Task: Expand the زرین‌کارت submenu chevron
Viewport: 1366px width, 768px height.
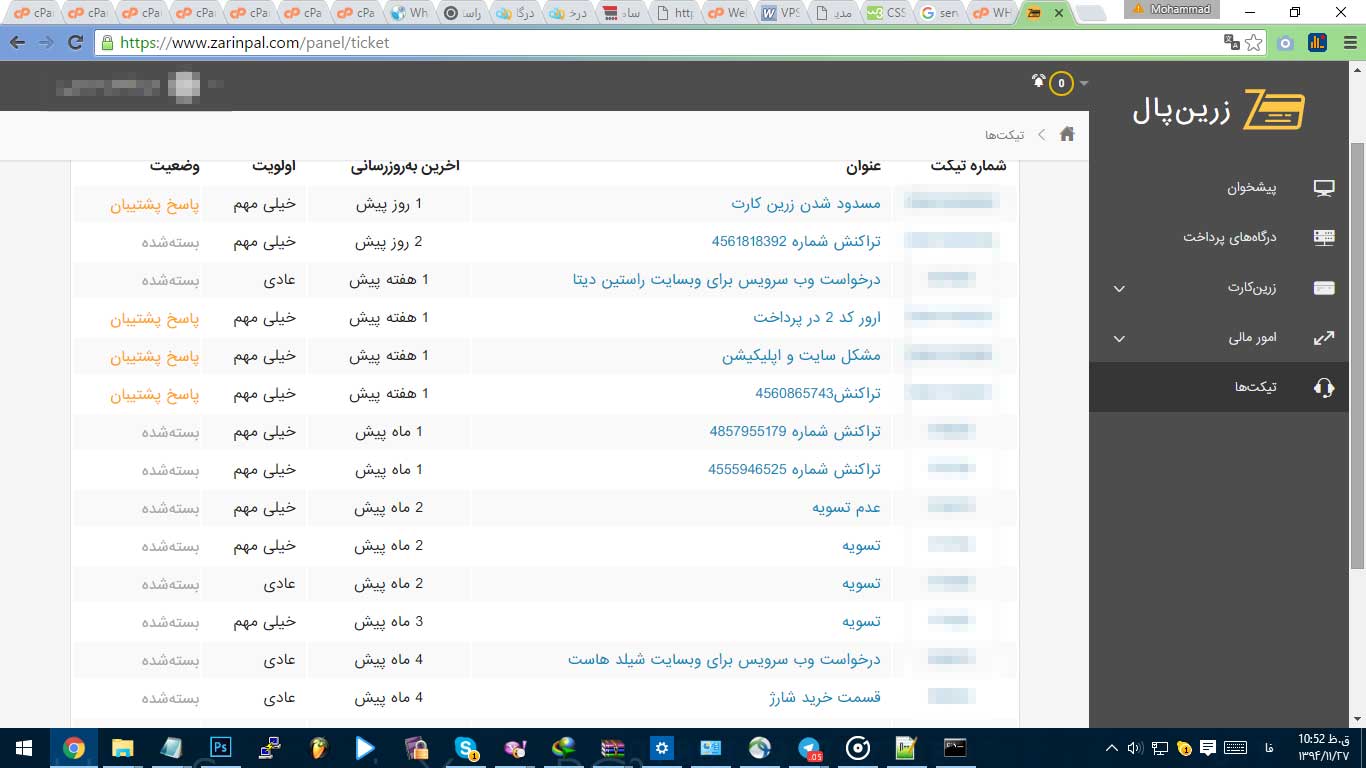Action: click(1119, 289)
